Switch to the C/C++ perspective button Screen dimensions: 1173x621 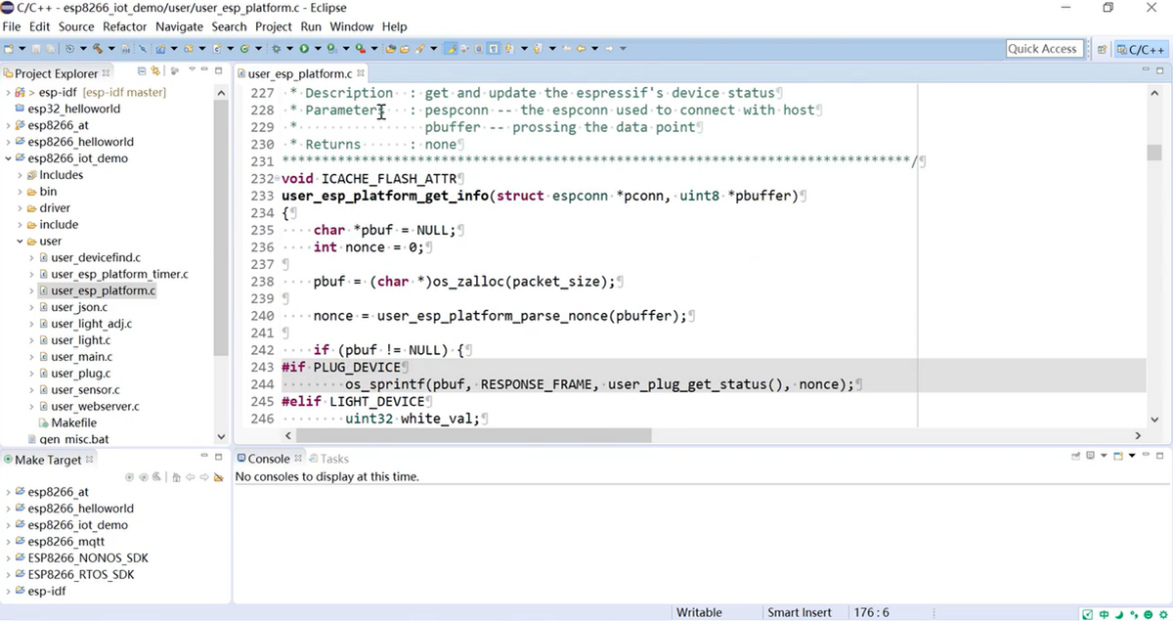(1141, 49)
